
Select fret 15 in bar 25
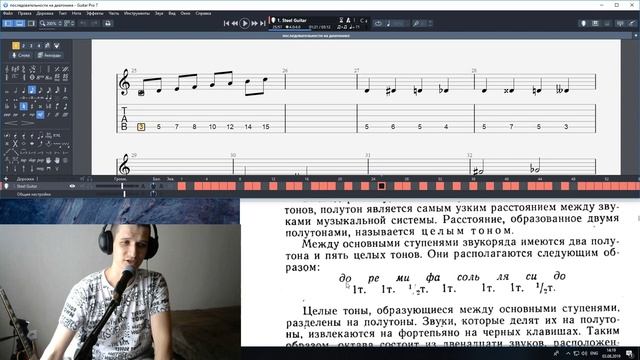tap(266, 127)
